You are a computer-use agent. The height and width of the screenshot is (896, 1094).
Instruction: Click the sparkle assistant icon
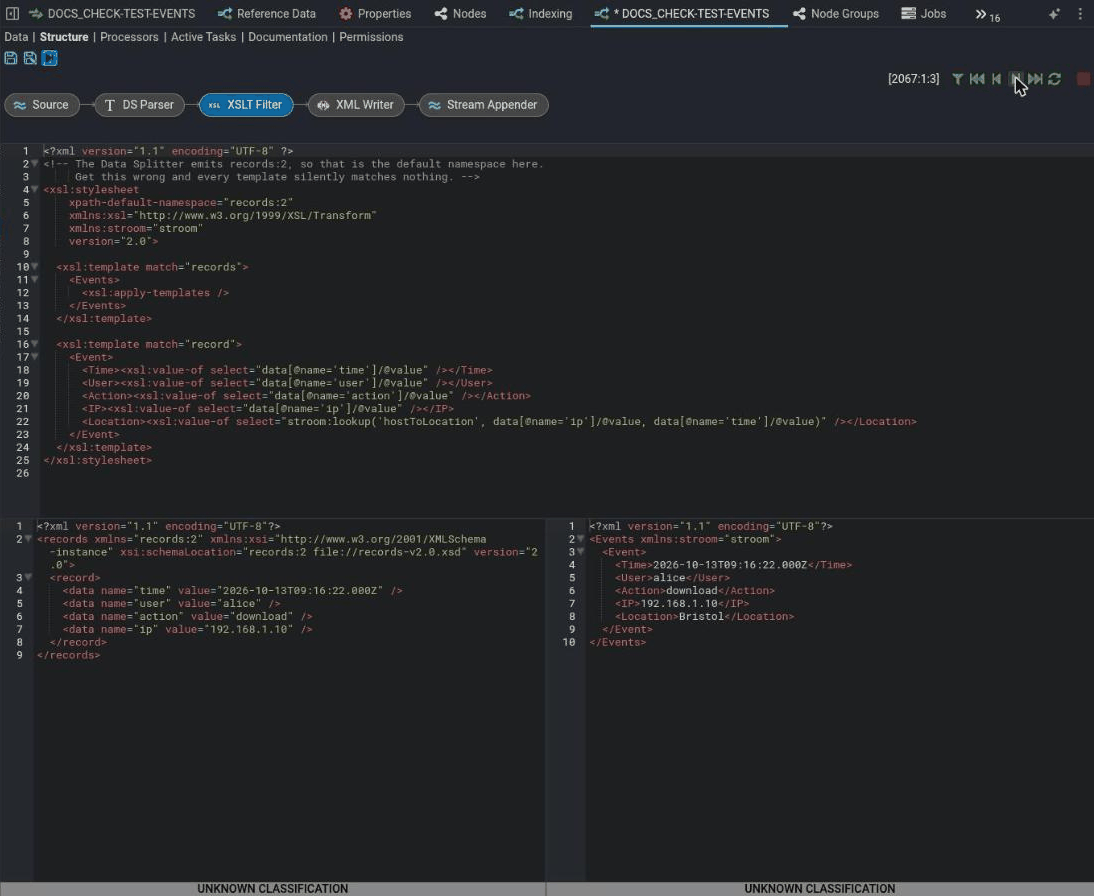[1054, 14]
